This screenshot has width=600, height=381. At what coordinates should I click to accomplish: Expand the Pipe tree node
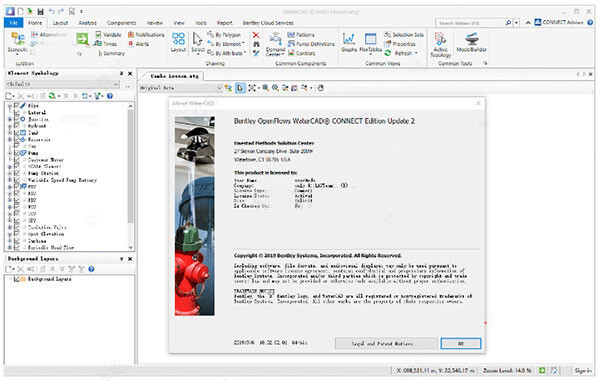tap(10, 106)
